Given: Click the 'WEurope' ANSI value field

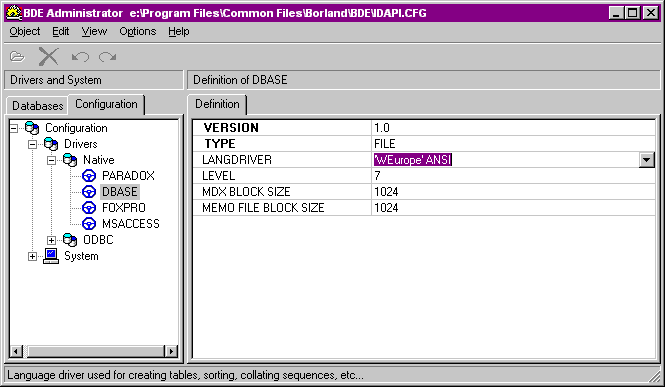Looking at the screenshot, I should click(x=505, y=160).
